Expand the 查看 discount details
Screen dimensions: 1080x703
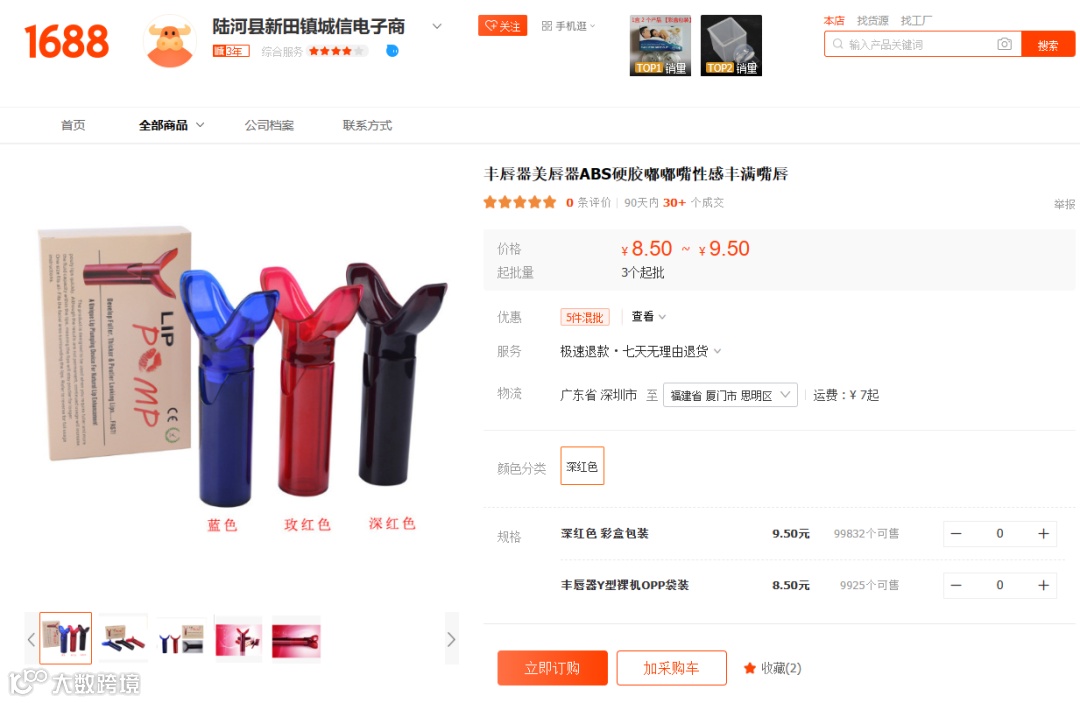coord(648,317)
